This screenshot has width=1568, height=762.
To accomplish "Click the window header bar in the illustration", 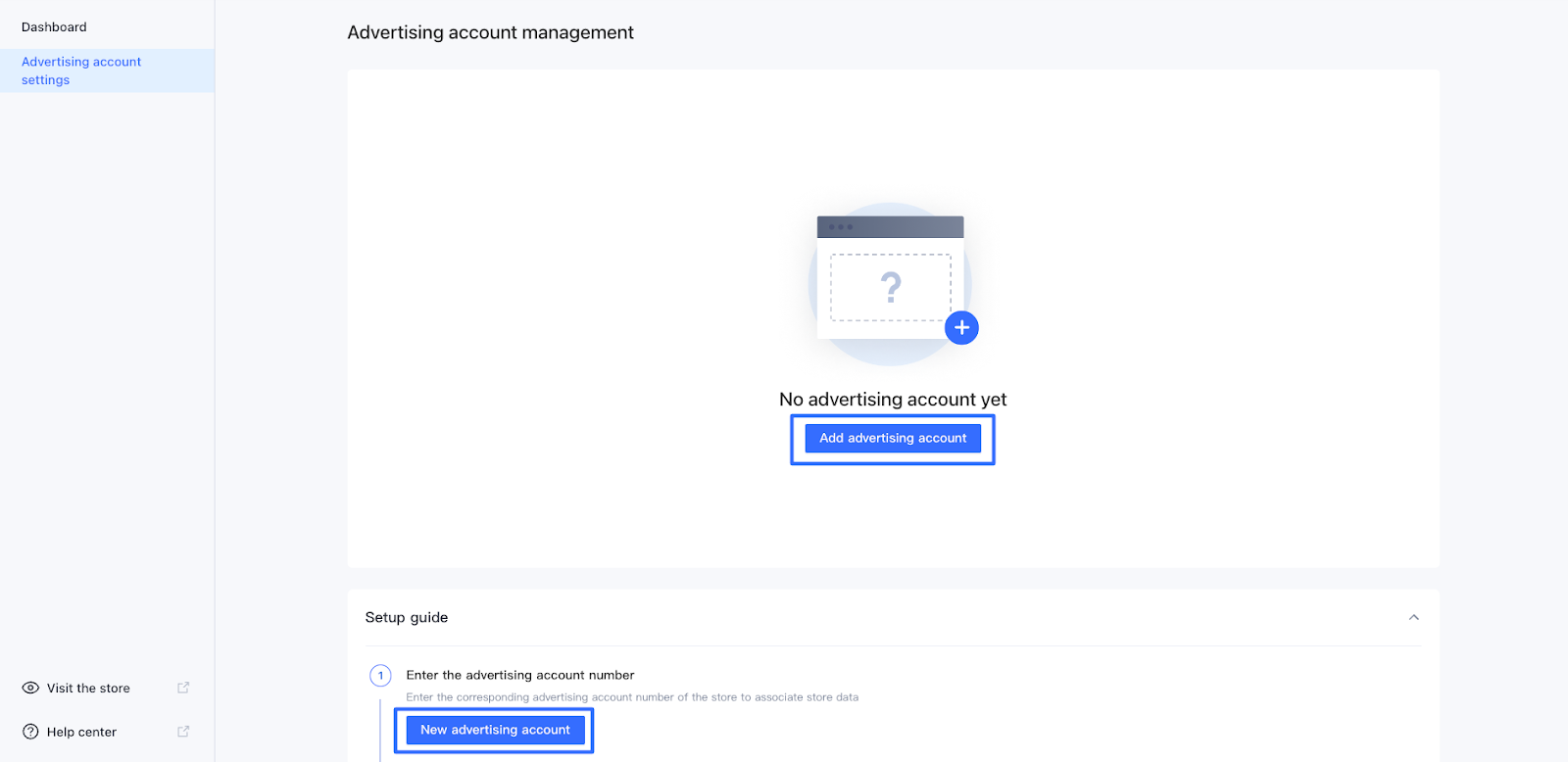I will point(890,227).
